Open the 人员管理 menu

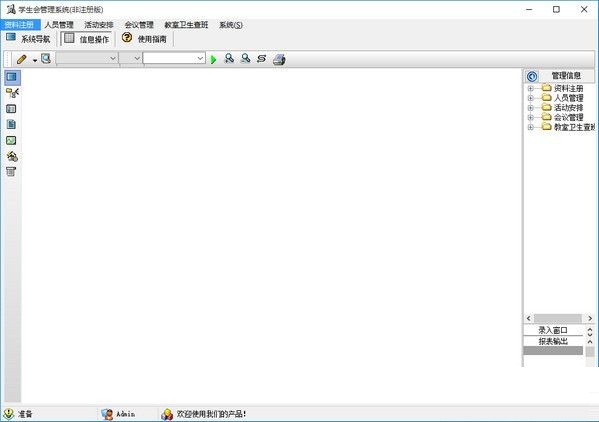pos(59,25)
